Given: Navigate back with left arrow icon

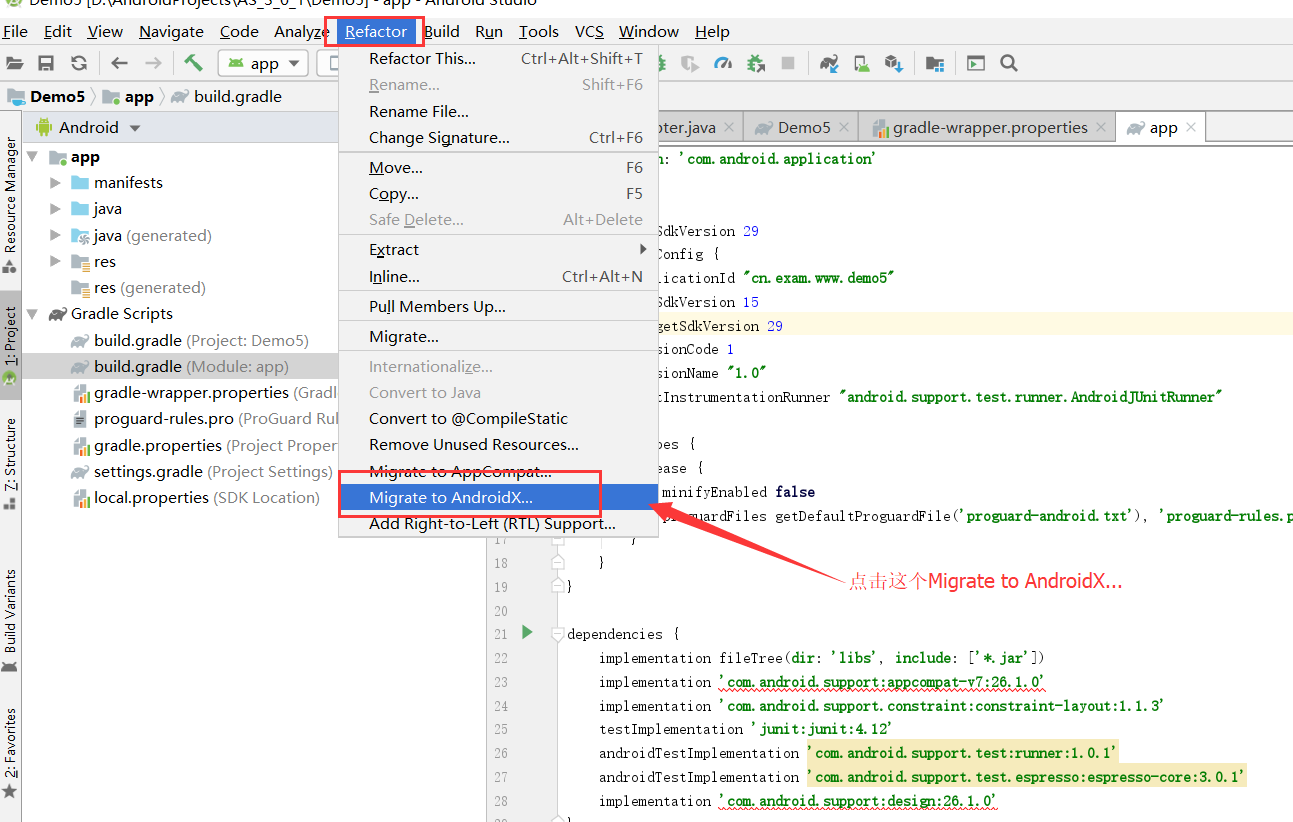Looking at the screenshot, I should click(120, 63).
